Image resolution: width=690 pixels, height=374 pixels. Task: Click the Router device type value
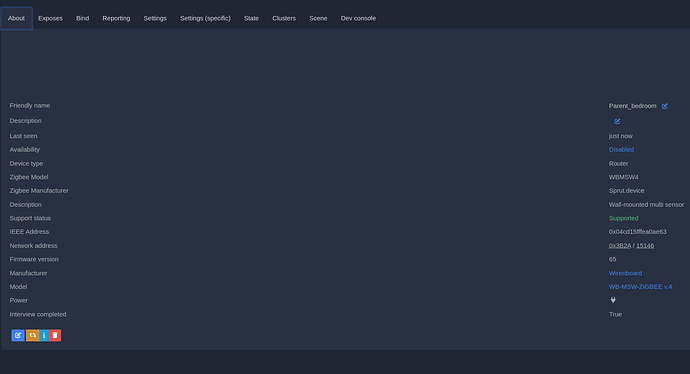point(618,164)
